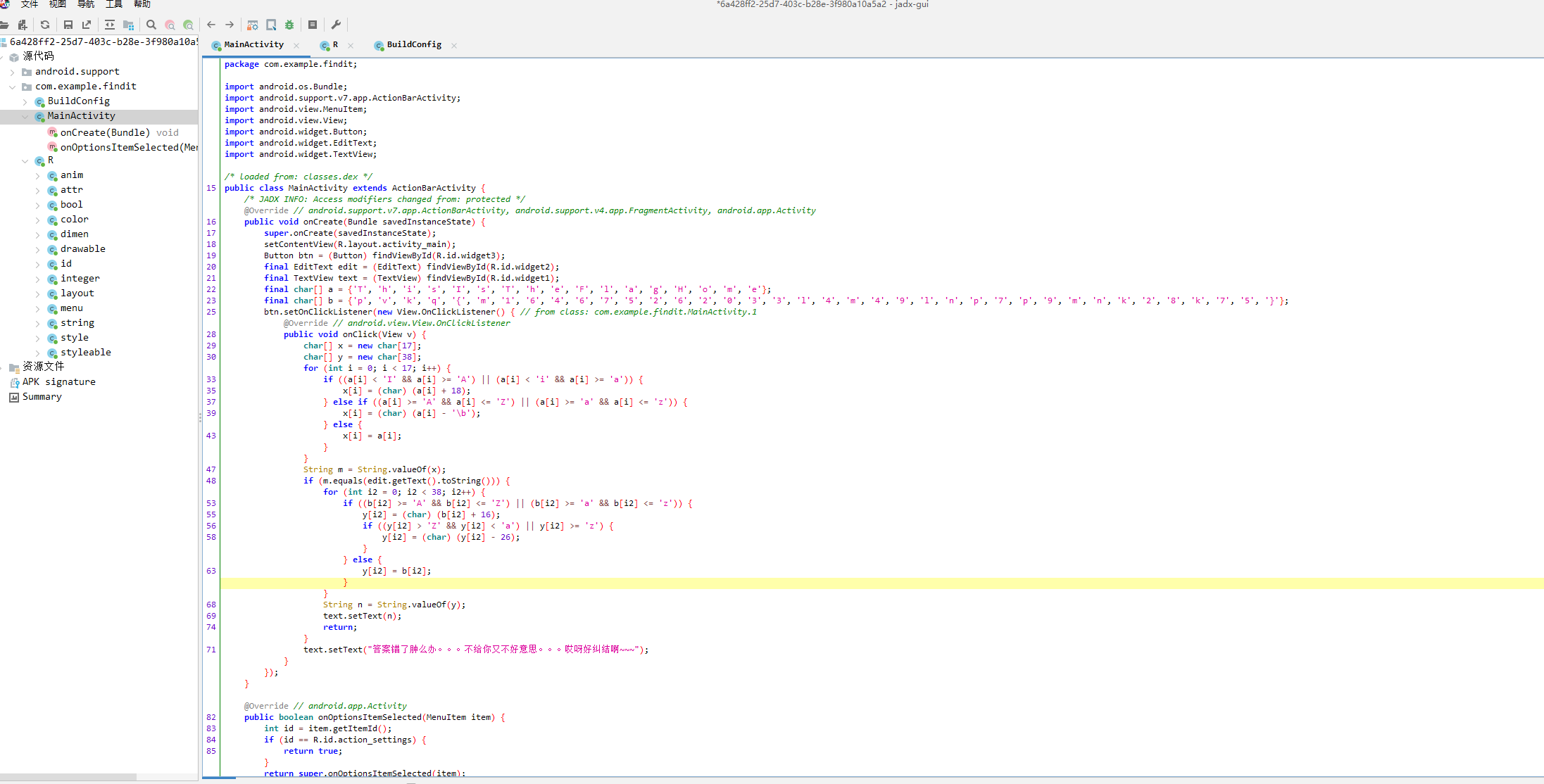
Task: Click the reload refresh icon
Action: click(45, 25)
